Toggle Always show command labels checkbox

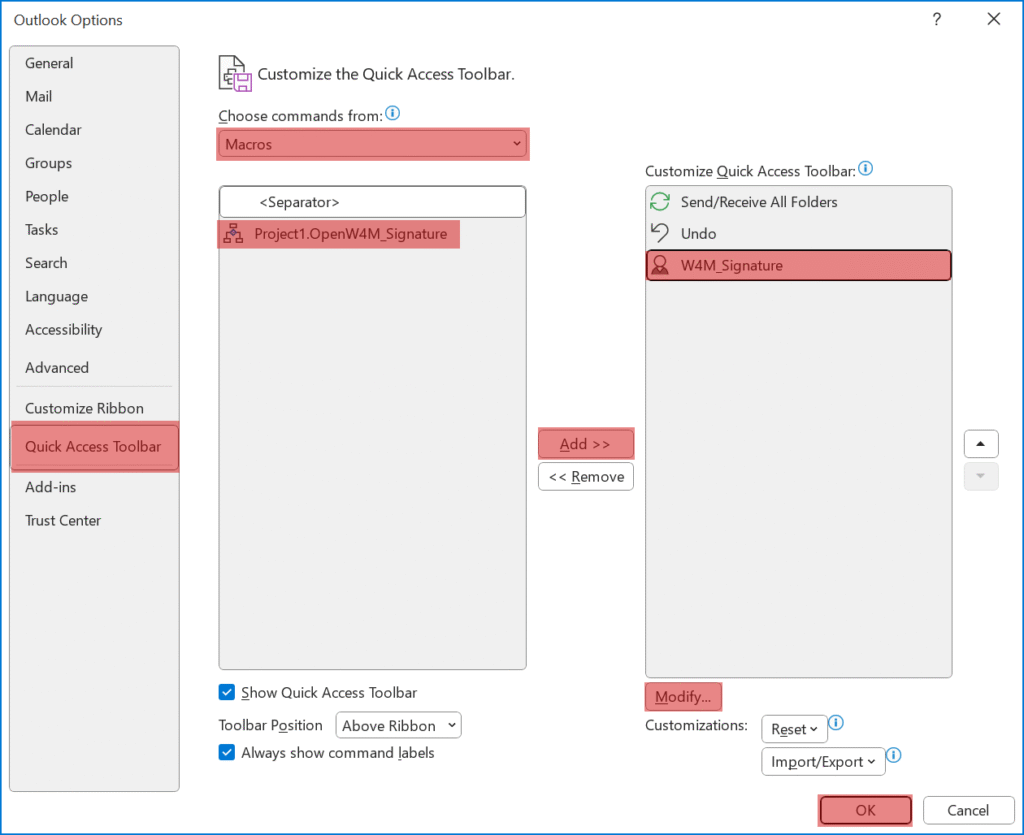(x=227, y=752)
